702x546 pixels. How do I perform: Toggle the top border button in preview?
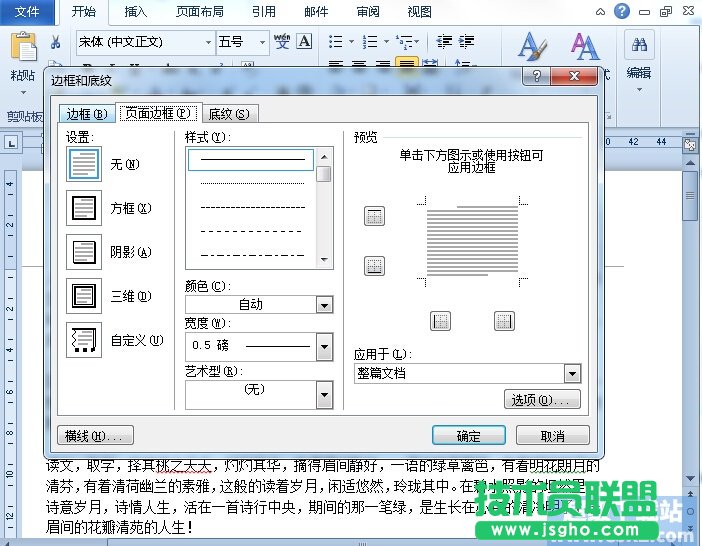pos(374,217)
